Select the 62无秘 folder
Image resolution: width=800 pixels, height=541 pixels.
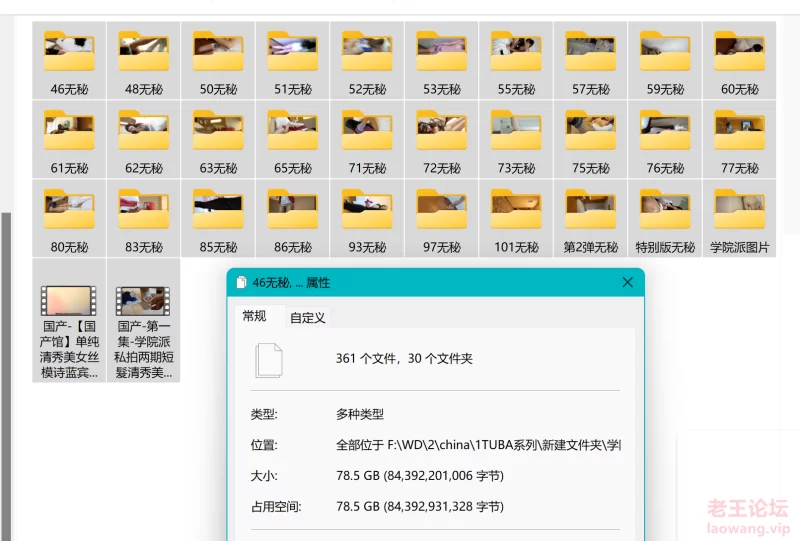tap(144, 139)
